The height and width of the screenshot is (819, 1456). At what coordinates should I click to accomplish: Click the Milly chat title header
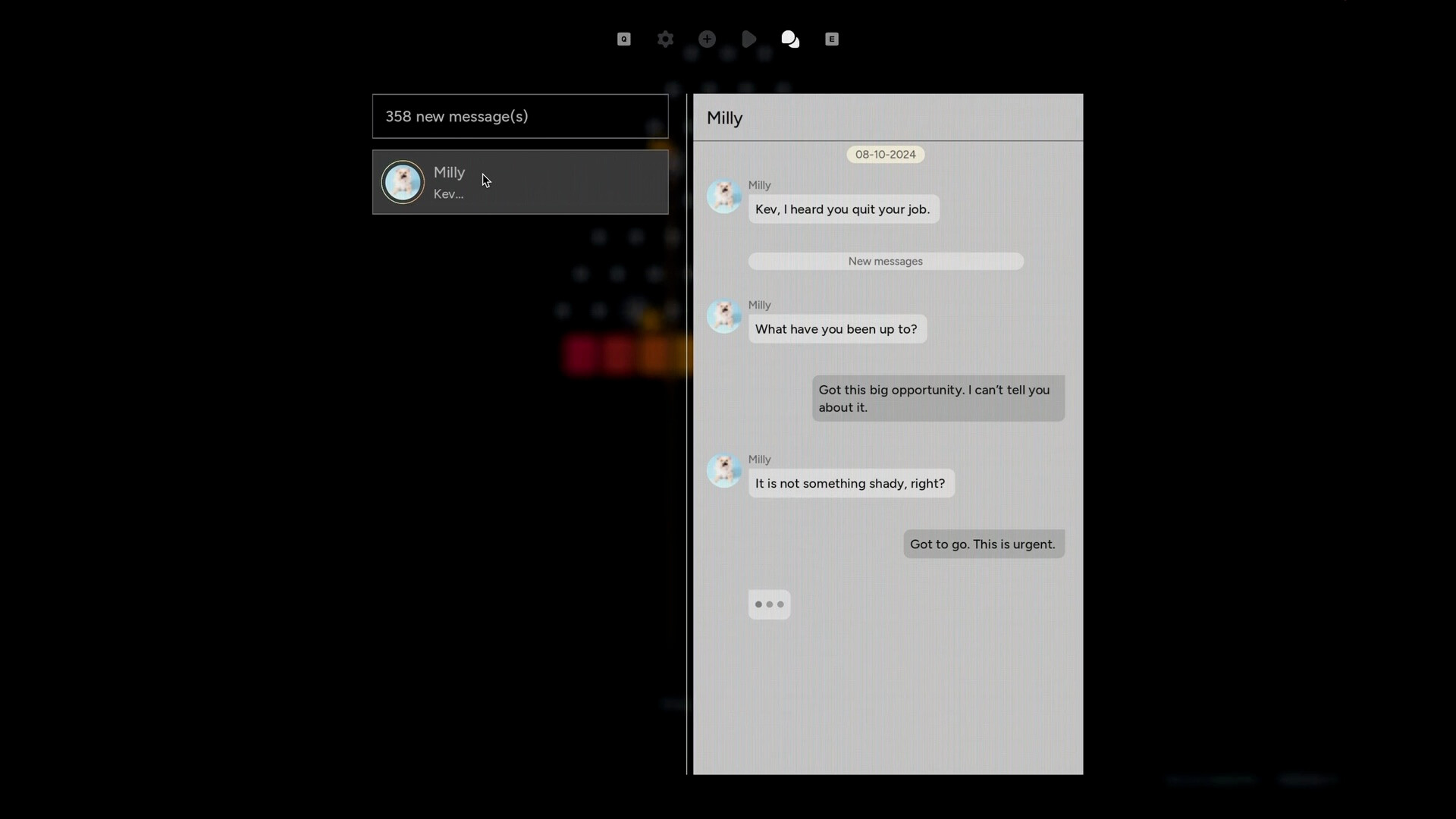pyautogui.click(x=724, y=118)
